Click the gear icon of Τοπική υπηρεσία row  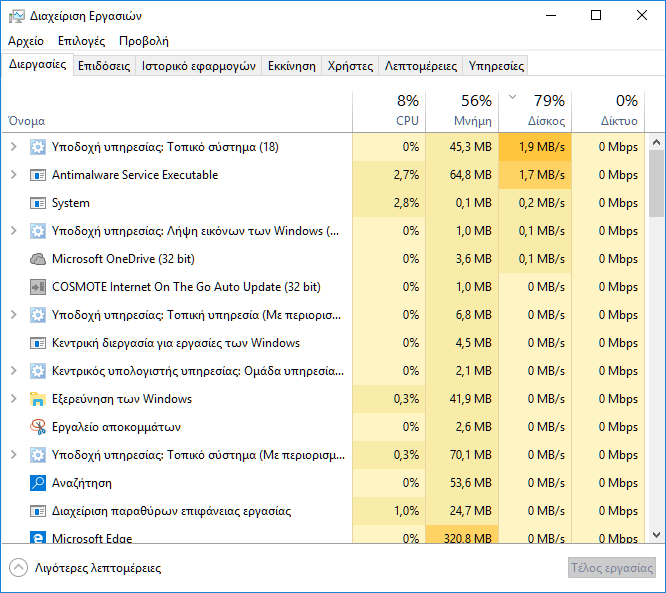pyautogui.click(x=38, y=315)
